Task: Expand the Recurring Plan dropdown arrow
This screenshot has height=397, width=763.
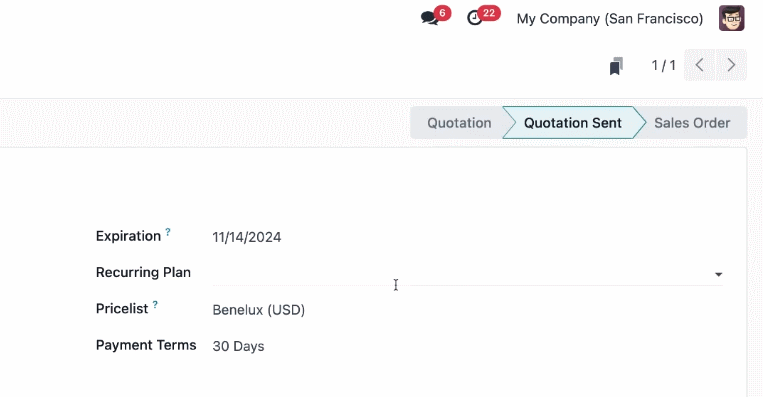Action: pos(718,274)
